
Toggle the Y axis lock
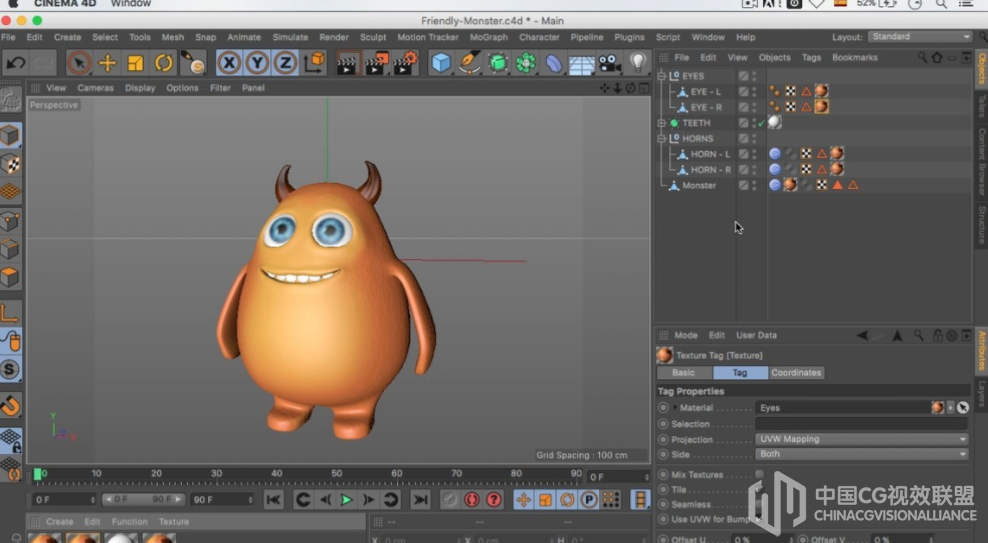click(x=257, y=63)
